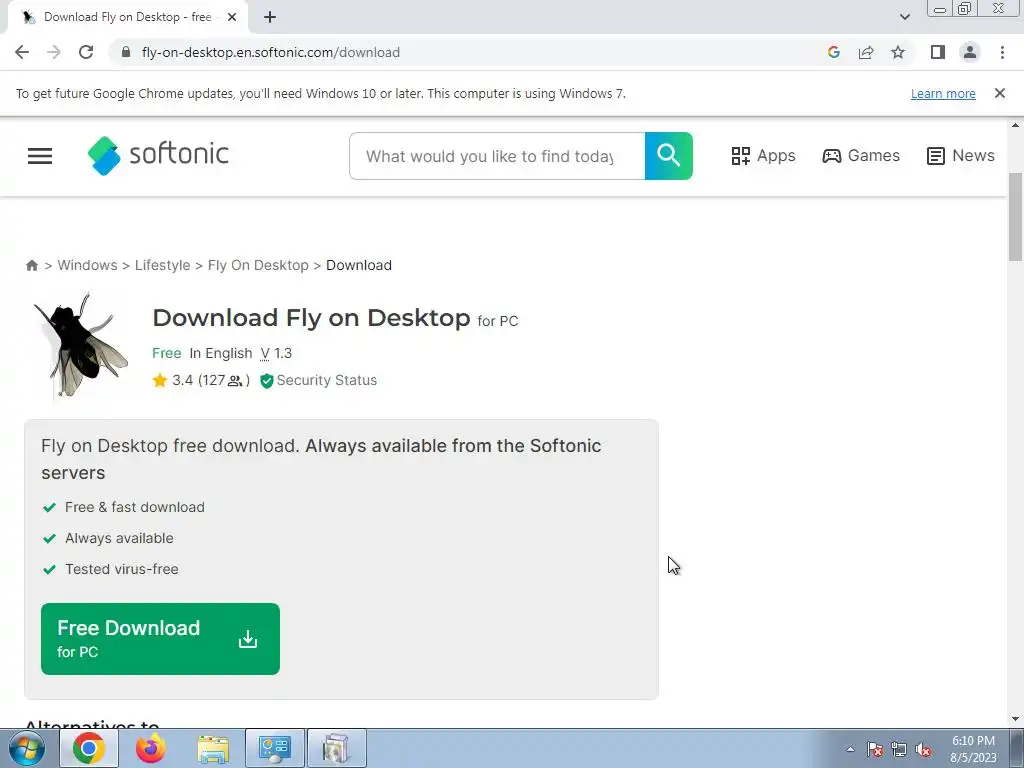
Task: Open Action Center flag icon
Action: pyautogui.click(x=875, y=749)
